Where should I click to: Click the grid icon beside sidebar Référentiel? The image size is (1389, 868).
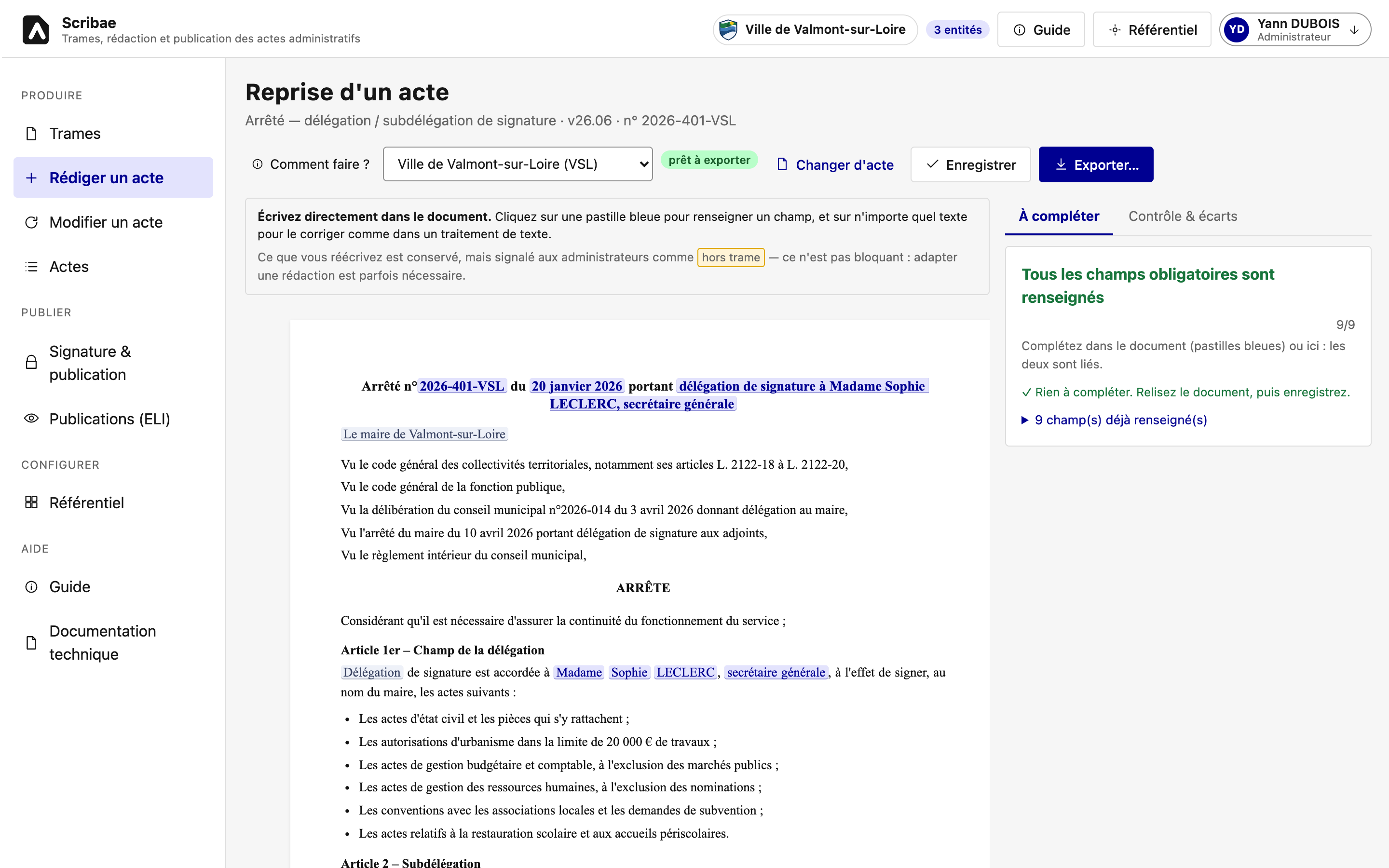(x=31, y=502)
